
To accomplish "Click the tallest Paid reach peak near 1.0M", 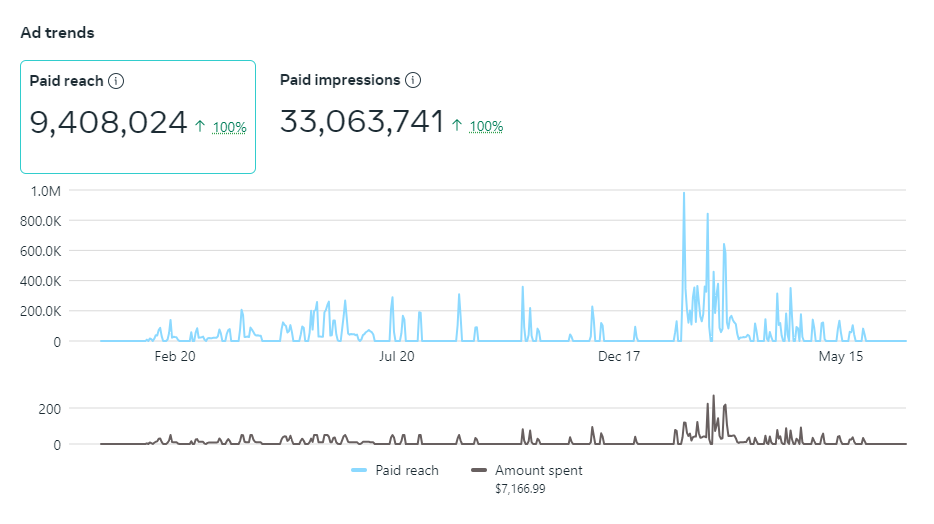I will click(x=684, y=194).
